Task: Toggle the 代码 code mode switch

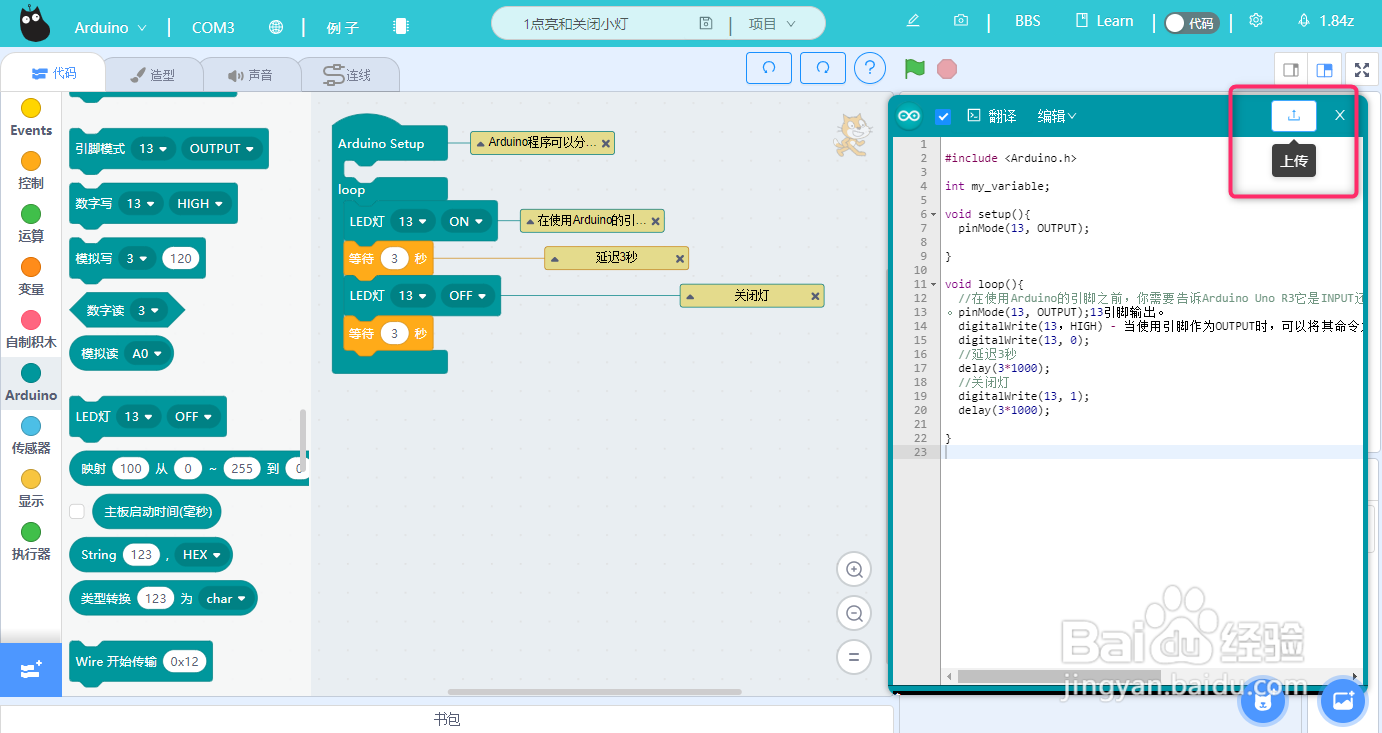Action: [x=1192, y=23]
